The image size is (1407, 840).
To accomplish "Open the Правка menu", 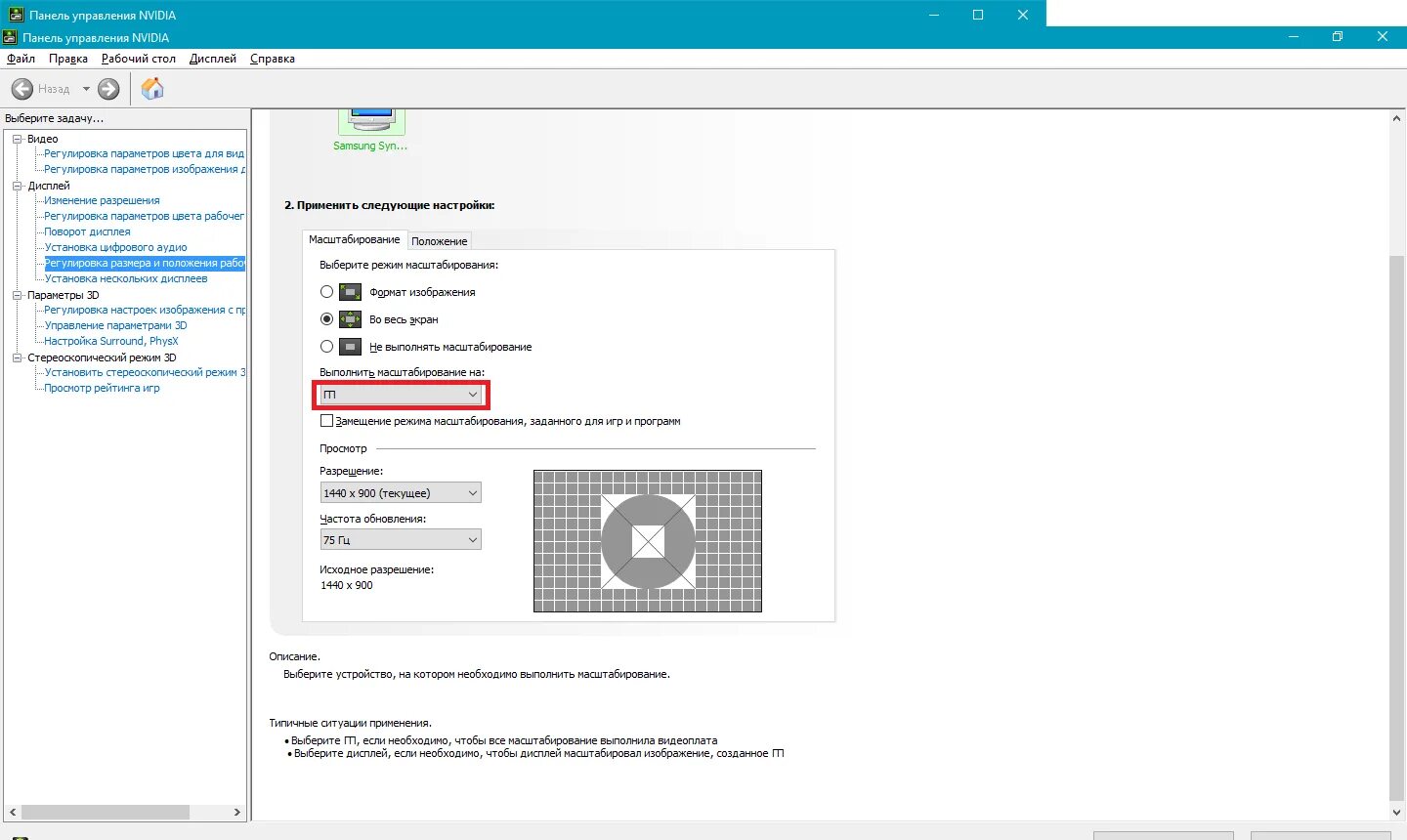I will (x=68, y=59).
